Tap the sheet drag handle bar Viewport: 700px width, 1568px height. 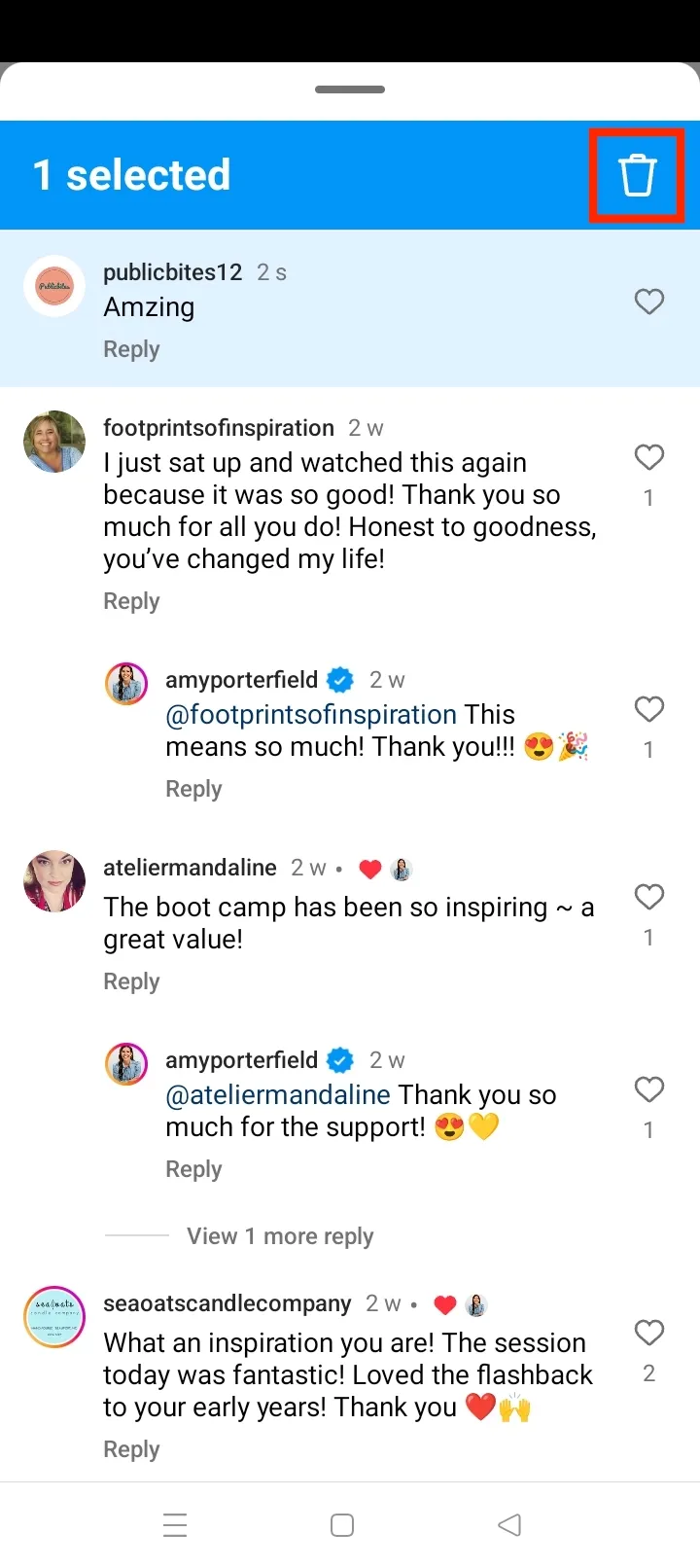point(350,89)
